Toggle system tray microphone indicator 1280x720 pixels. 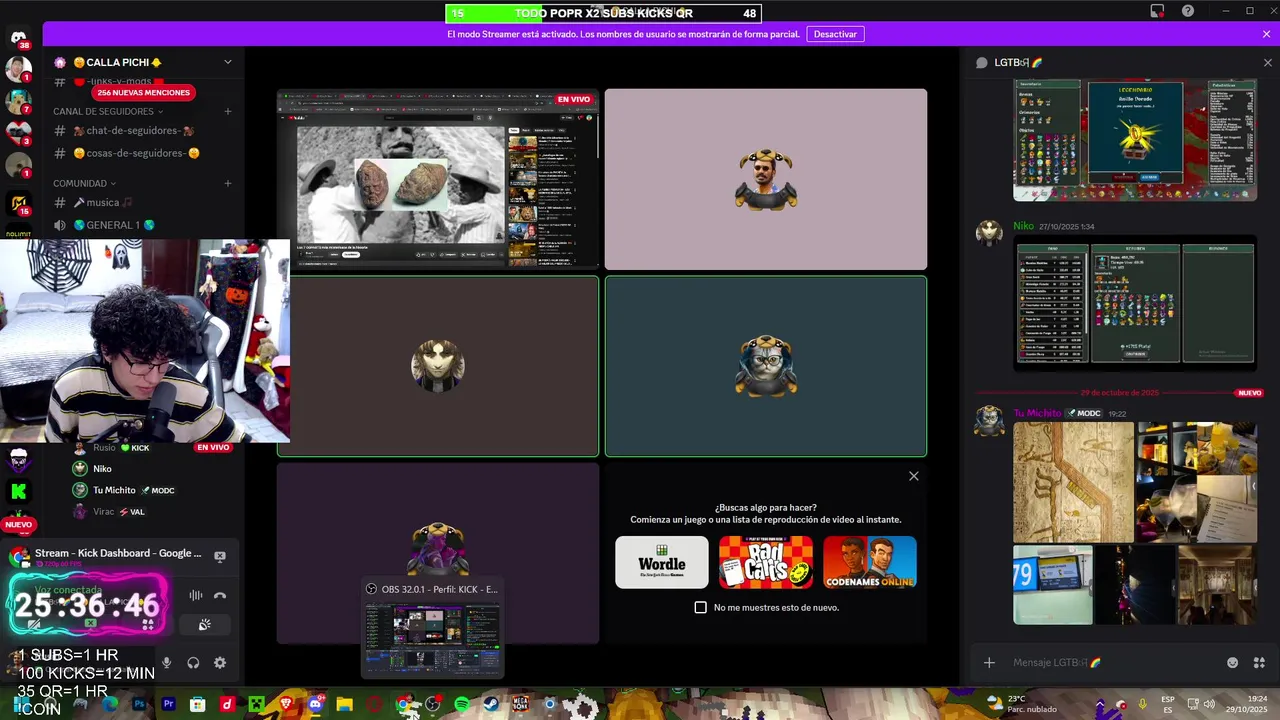point(1142,704)
